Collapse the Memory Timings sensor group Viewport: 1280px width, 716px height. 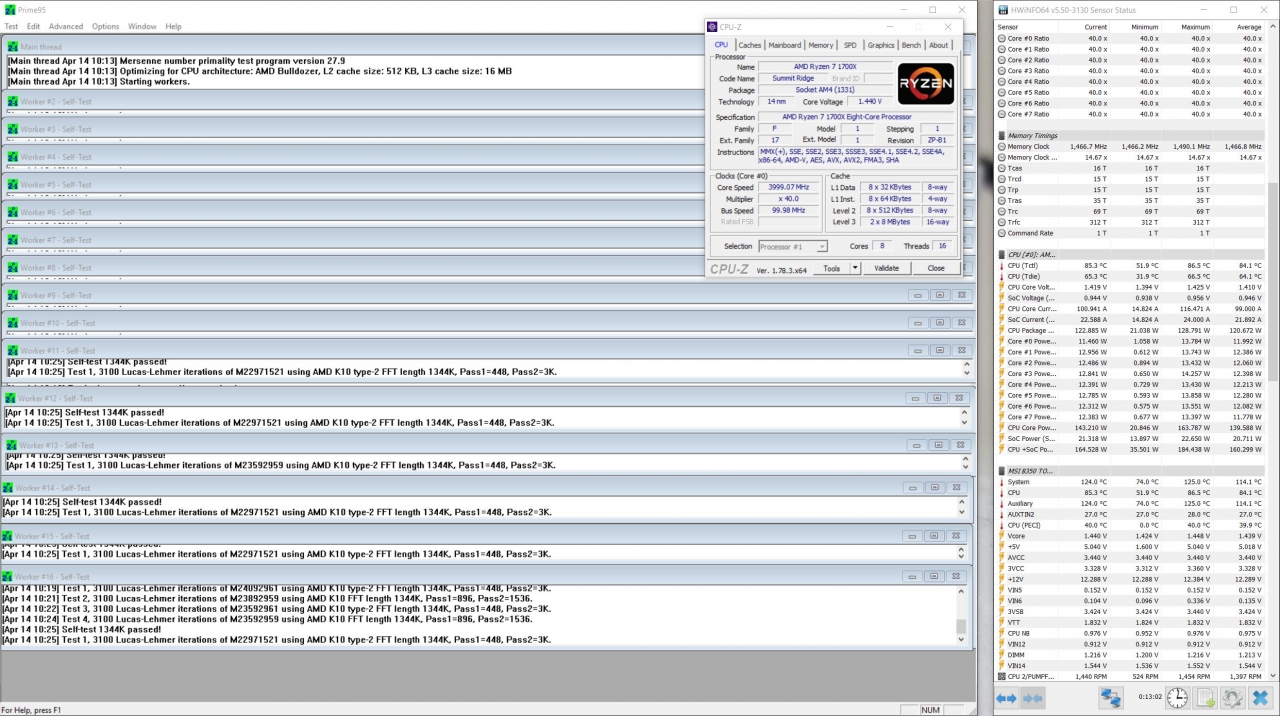[1002, 136]
